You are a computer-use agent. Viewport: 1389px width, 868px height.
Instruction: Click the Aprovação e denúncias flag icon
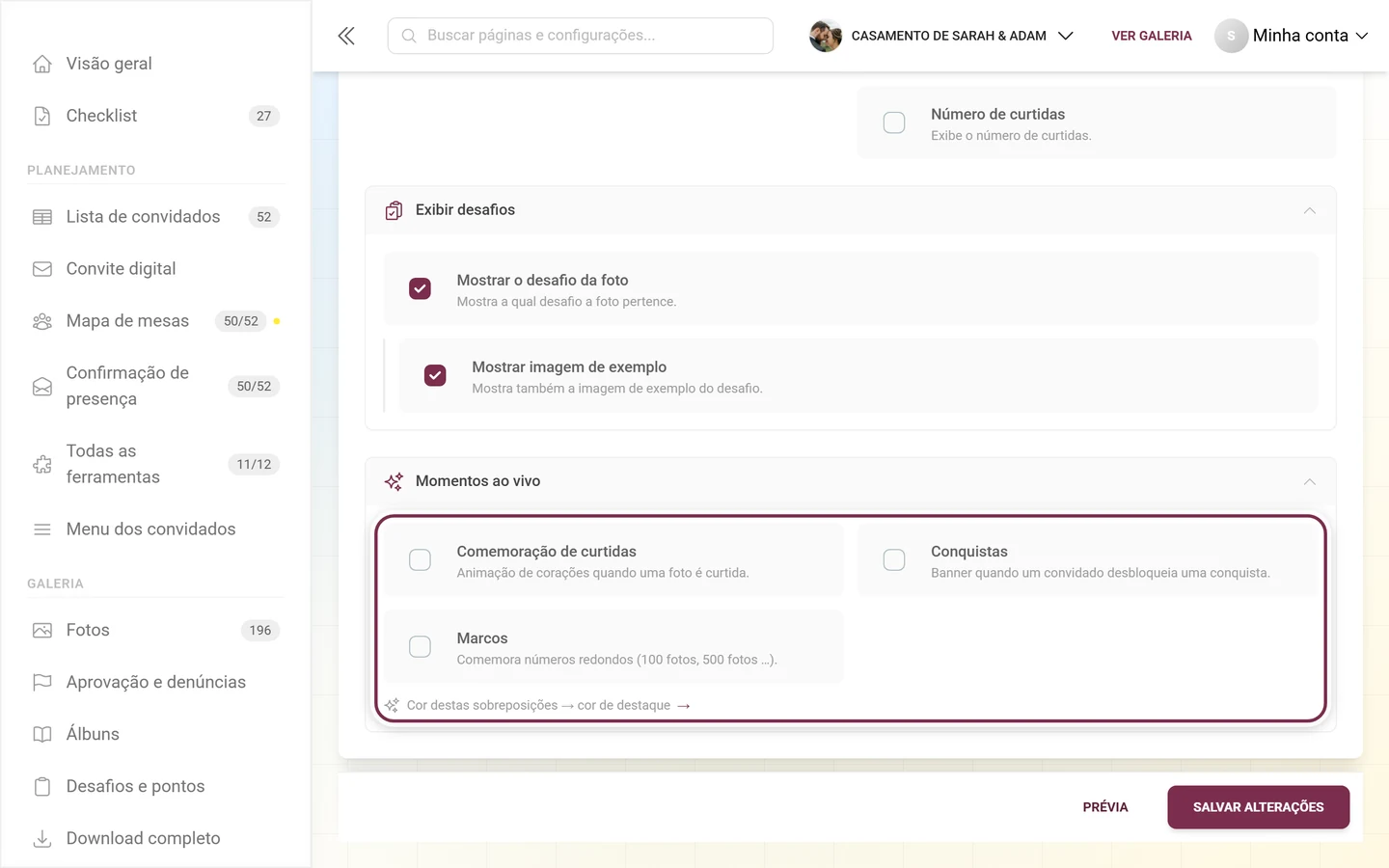(42, 682)
